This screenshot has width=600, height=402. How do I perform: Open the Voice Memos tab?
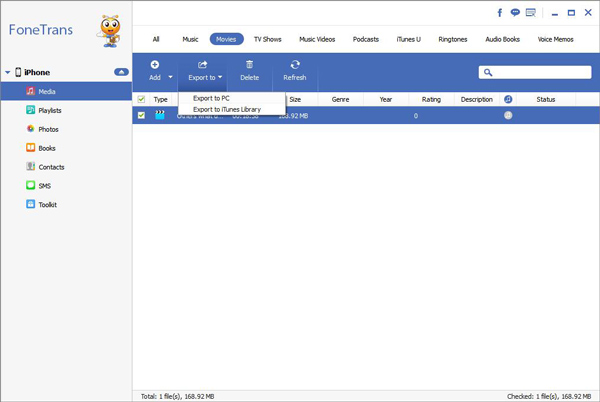click(555, 39)
